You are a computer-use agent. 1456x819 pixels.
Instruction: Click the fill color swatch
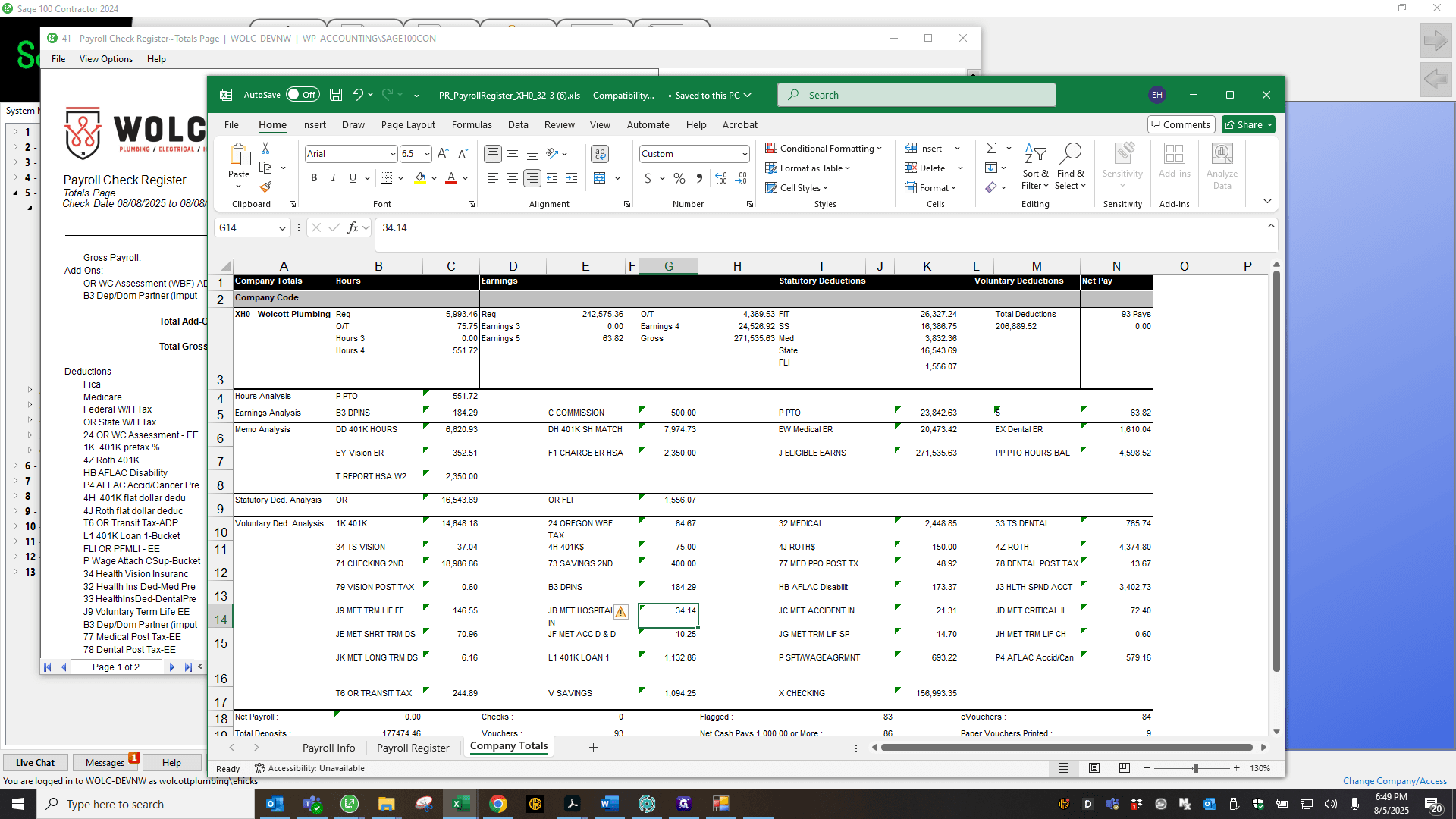coord(420,178)
